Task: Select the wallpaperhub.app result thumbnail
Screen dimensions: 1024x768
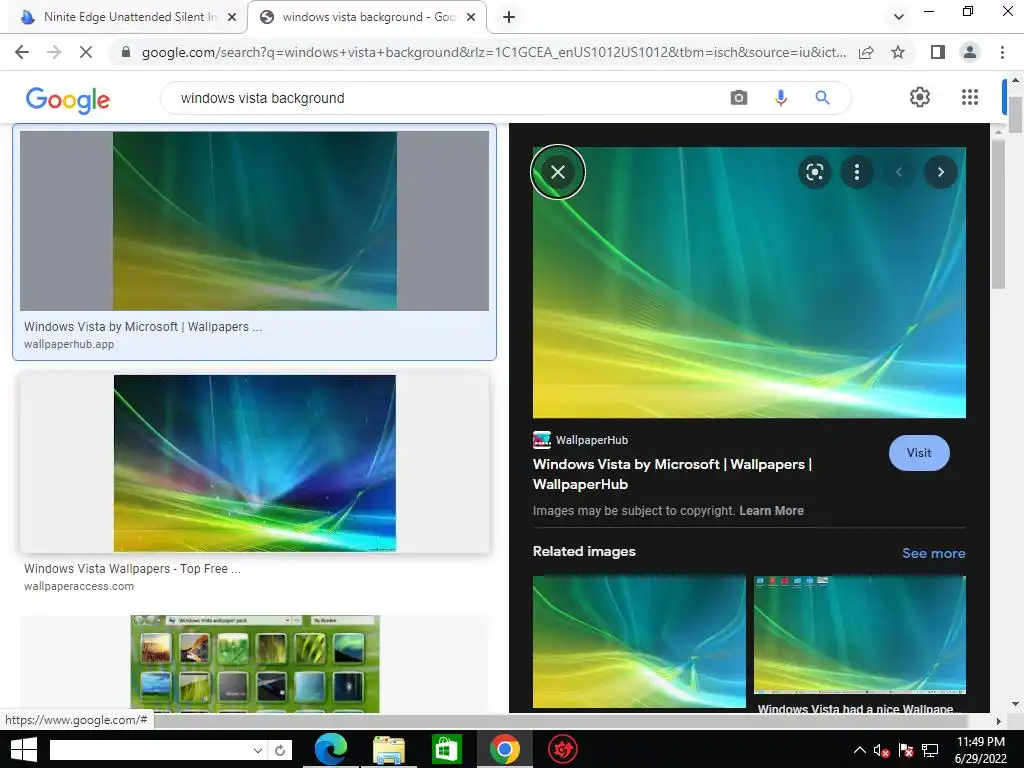Action: (x=254, y=221)
